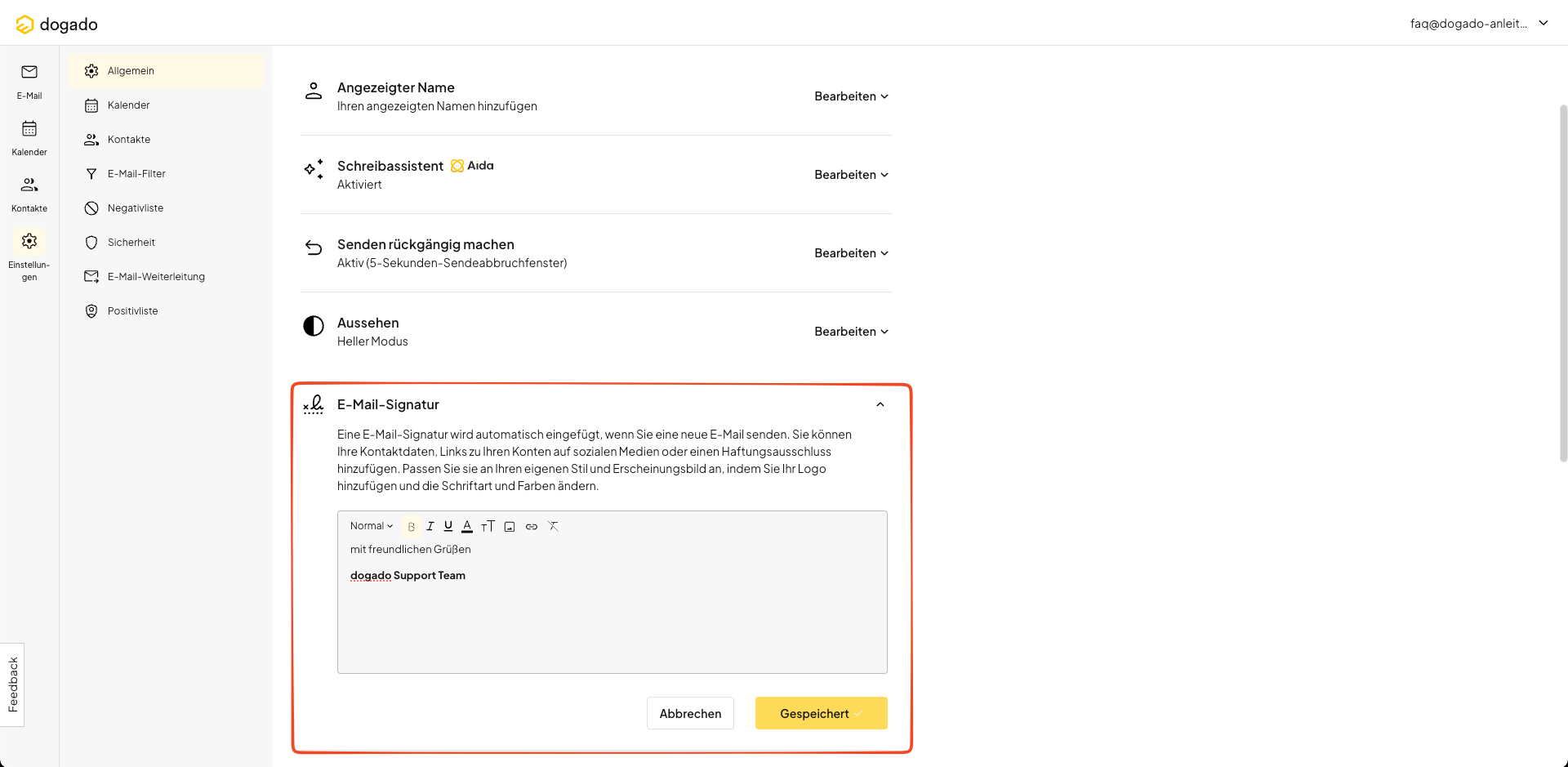Click the Sicherheit shield icon
The height and width of the screenshot is (767, 1568).
coord(91,243)
